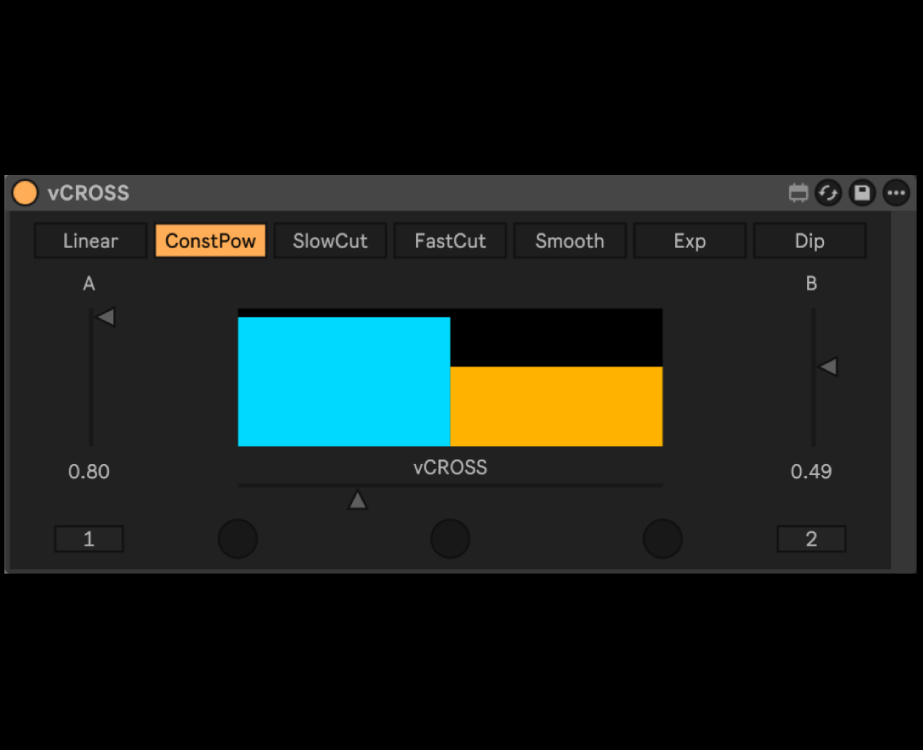The height and width of the screenshot is (750, 923).
Task: Click the left round button below crossfader
Action: [x=238, y=539]
